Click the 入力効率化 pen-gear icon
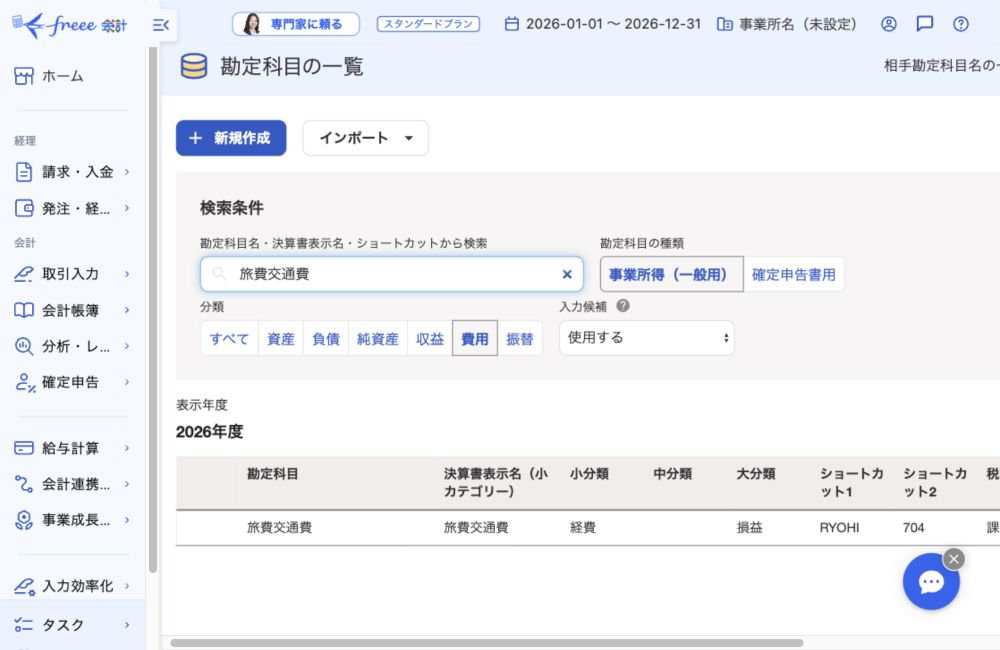Screen dimensions: 1000x650 click(25, 586)
